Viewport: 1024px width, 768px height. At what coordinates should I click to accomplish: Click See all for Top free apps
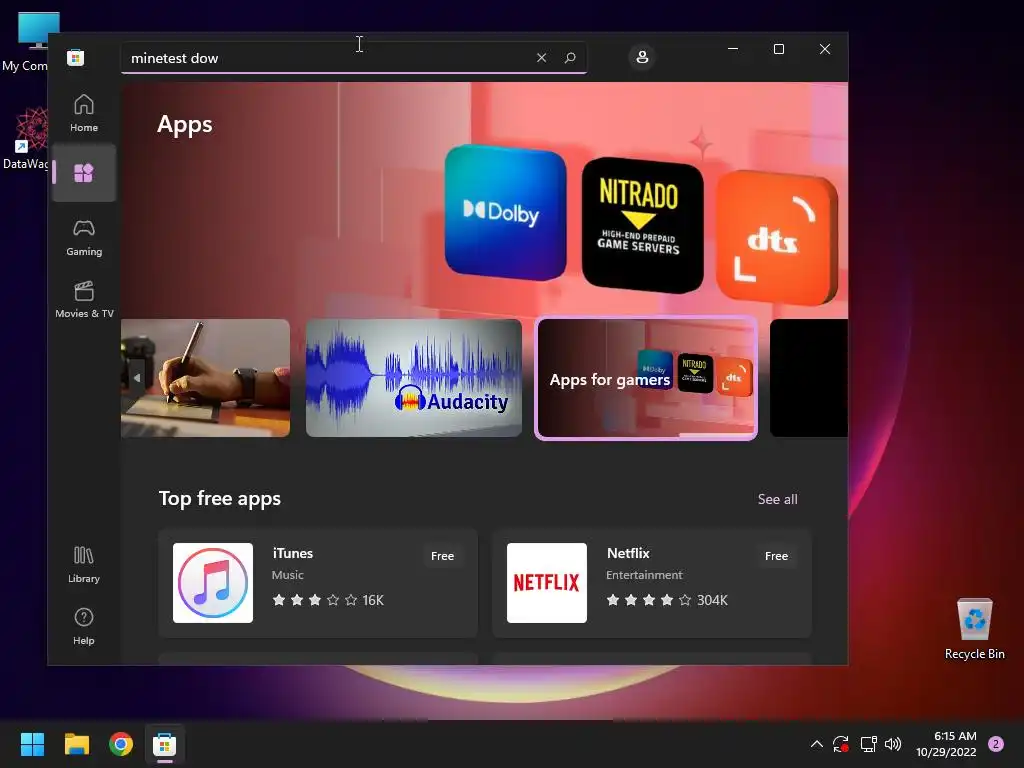pos(777,499)
